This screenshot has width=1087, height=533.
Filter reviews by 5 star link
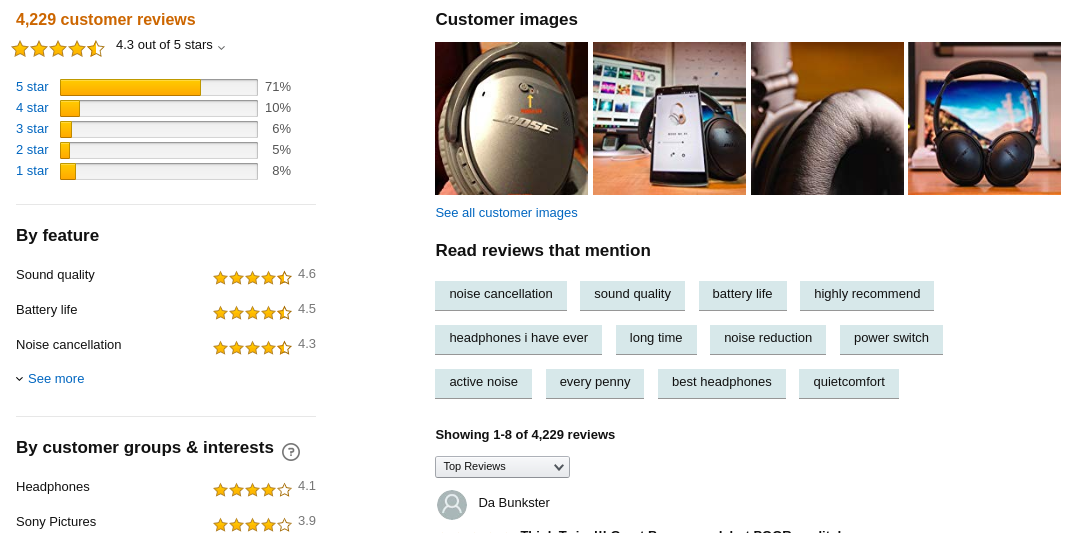coord(32,87)
